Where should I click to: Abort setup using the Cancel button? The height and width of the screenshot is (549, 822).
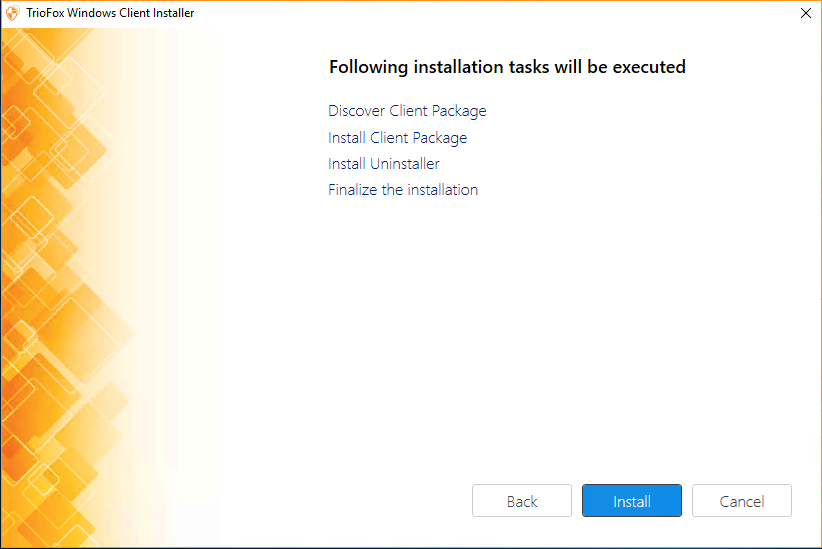742,501
